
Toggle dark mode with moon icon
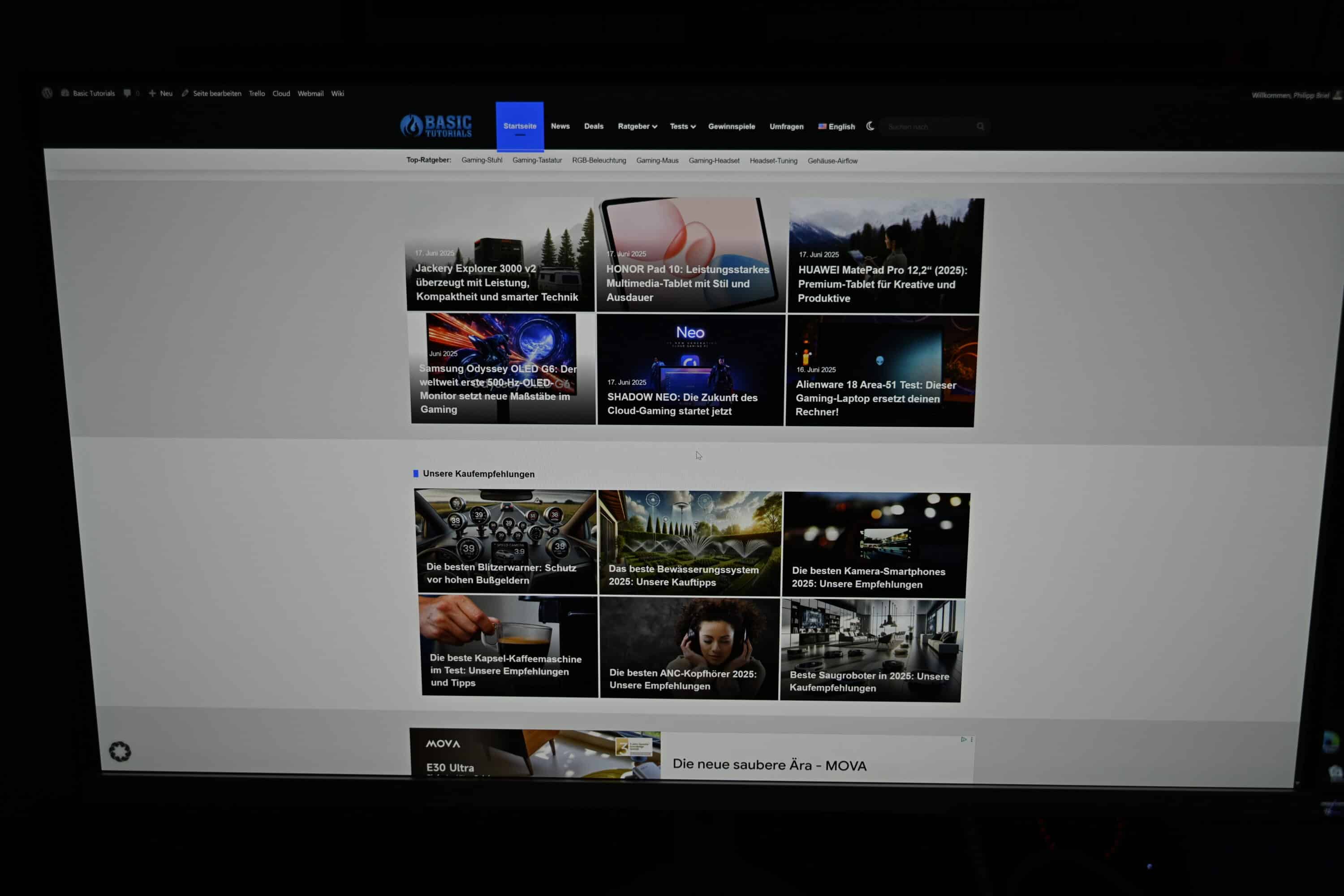[870, 126]
